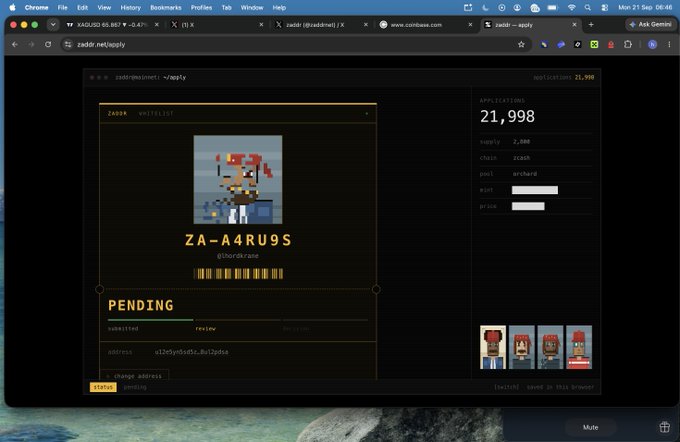Open the black square extension icon
The width and height of the screenshot is (680, 442).
click(x=577, y=44)
